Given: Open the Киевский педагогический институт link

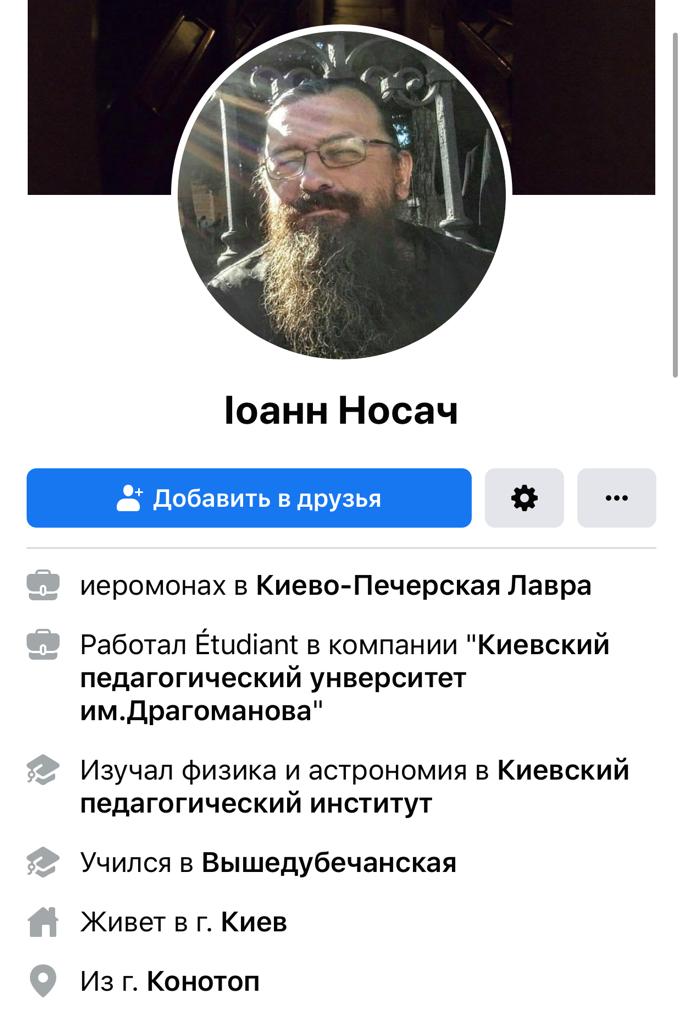Looking at the screenshot, I should [x=355, y=786].
